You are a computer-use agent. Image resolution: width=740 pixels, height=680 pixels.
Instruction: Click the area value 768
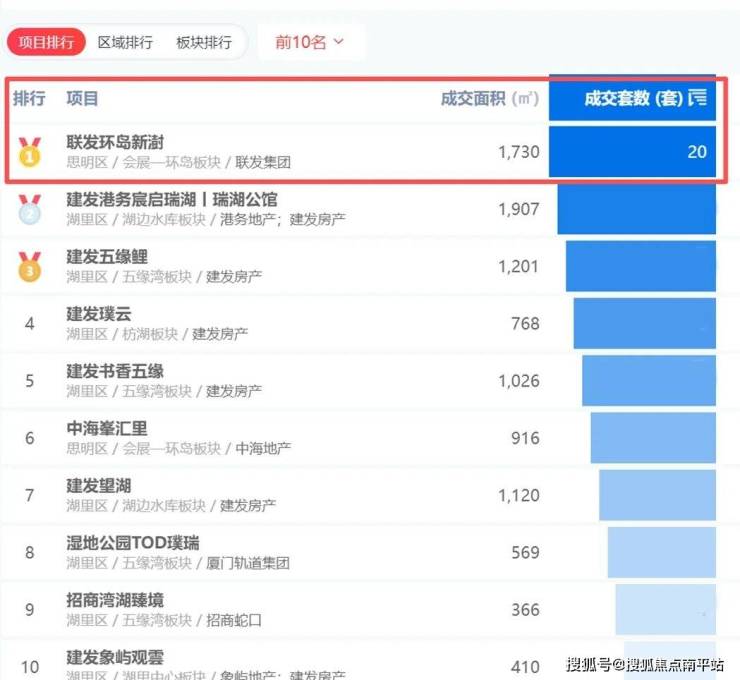525,324
